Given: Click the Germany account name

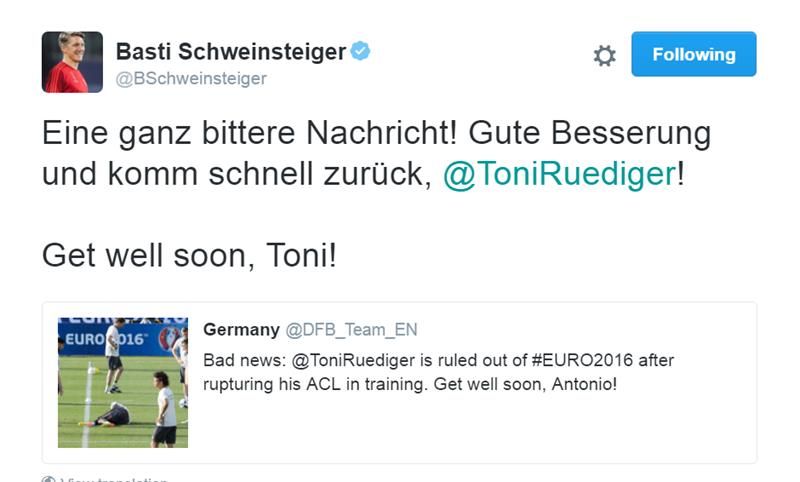Looking at the screenshot, I should click(x=241, y=329).
